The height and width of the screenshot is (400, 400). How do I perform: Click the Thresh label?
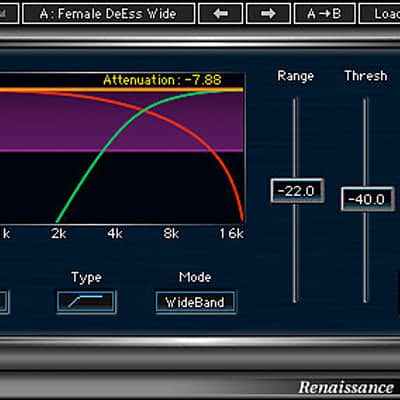click(x=366, y=76)
